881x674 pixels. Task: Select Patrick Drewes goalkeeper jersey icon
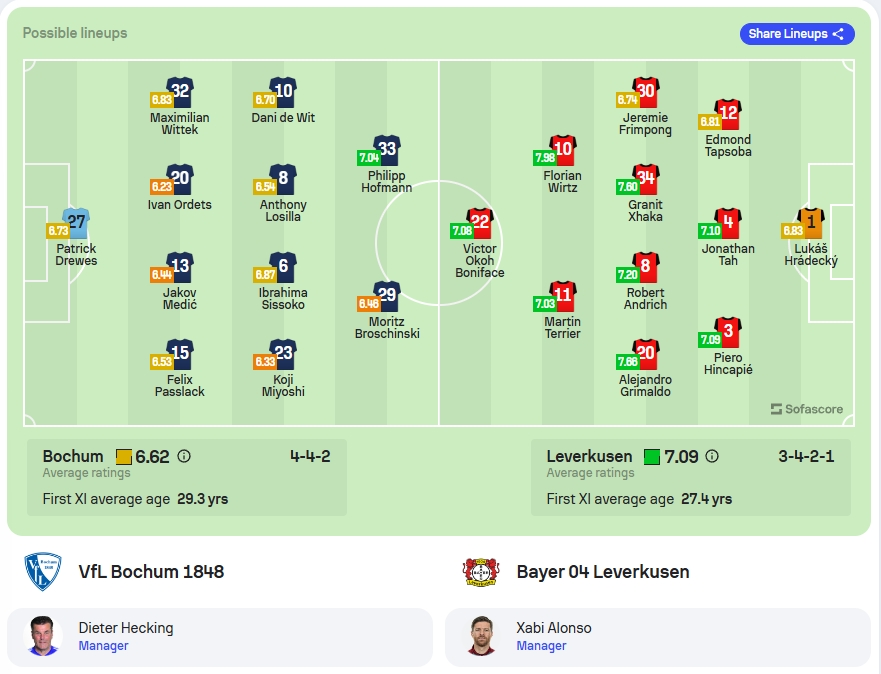76,224
